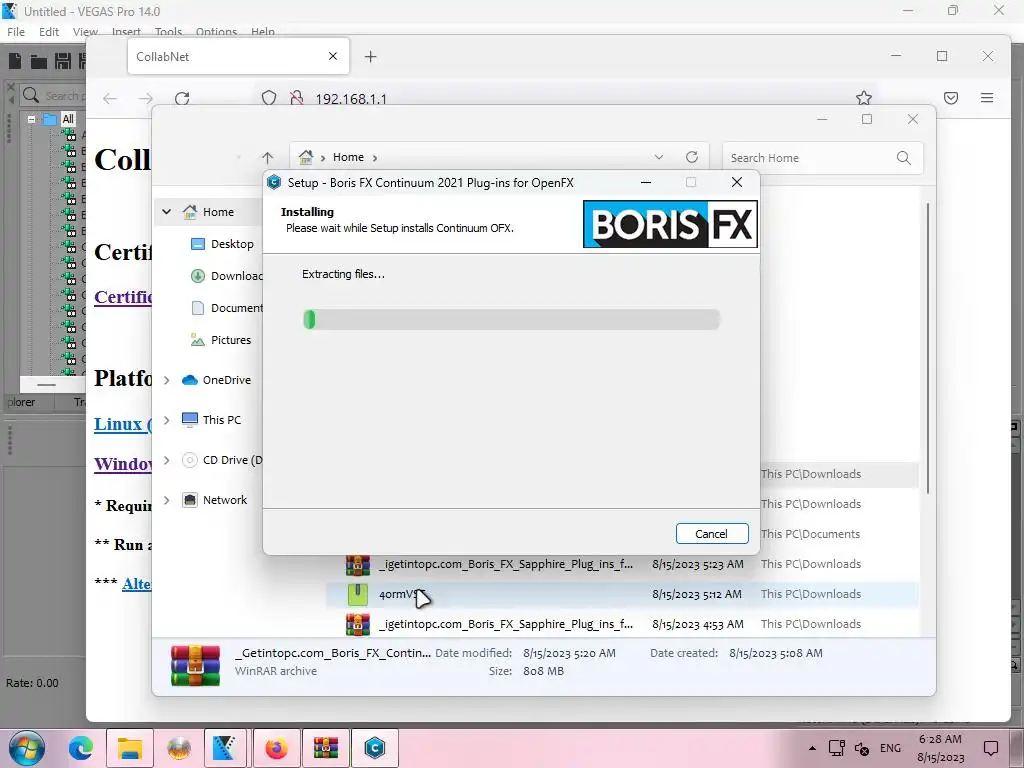Open the Certificate link on CollabNet page
The image size is (1024, 768).
123,297
